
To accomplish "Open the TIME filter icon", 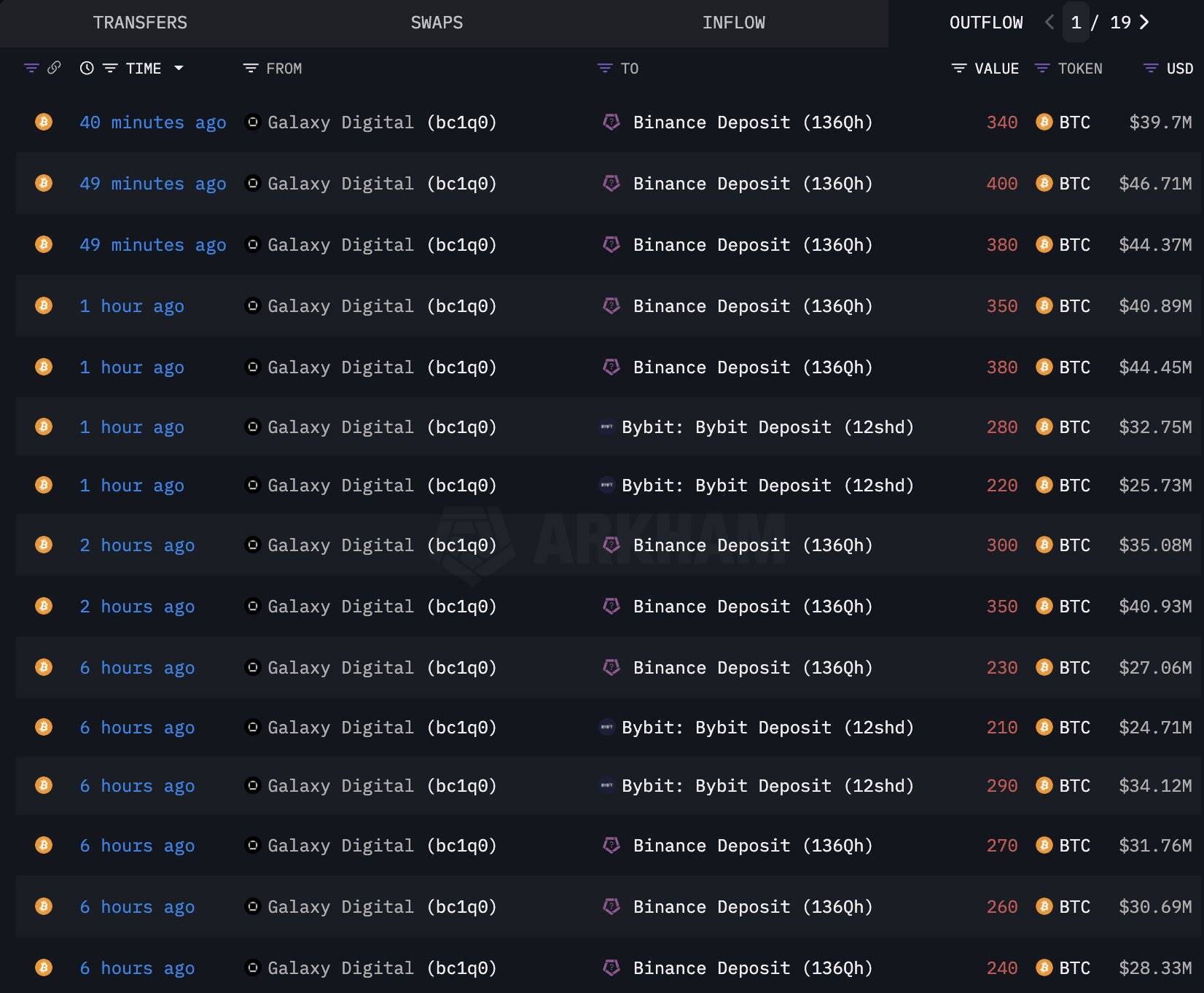I will pyautogui.click(x=110, y=68).
